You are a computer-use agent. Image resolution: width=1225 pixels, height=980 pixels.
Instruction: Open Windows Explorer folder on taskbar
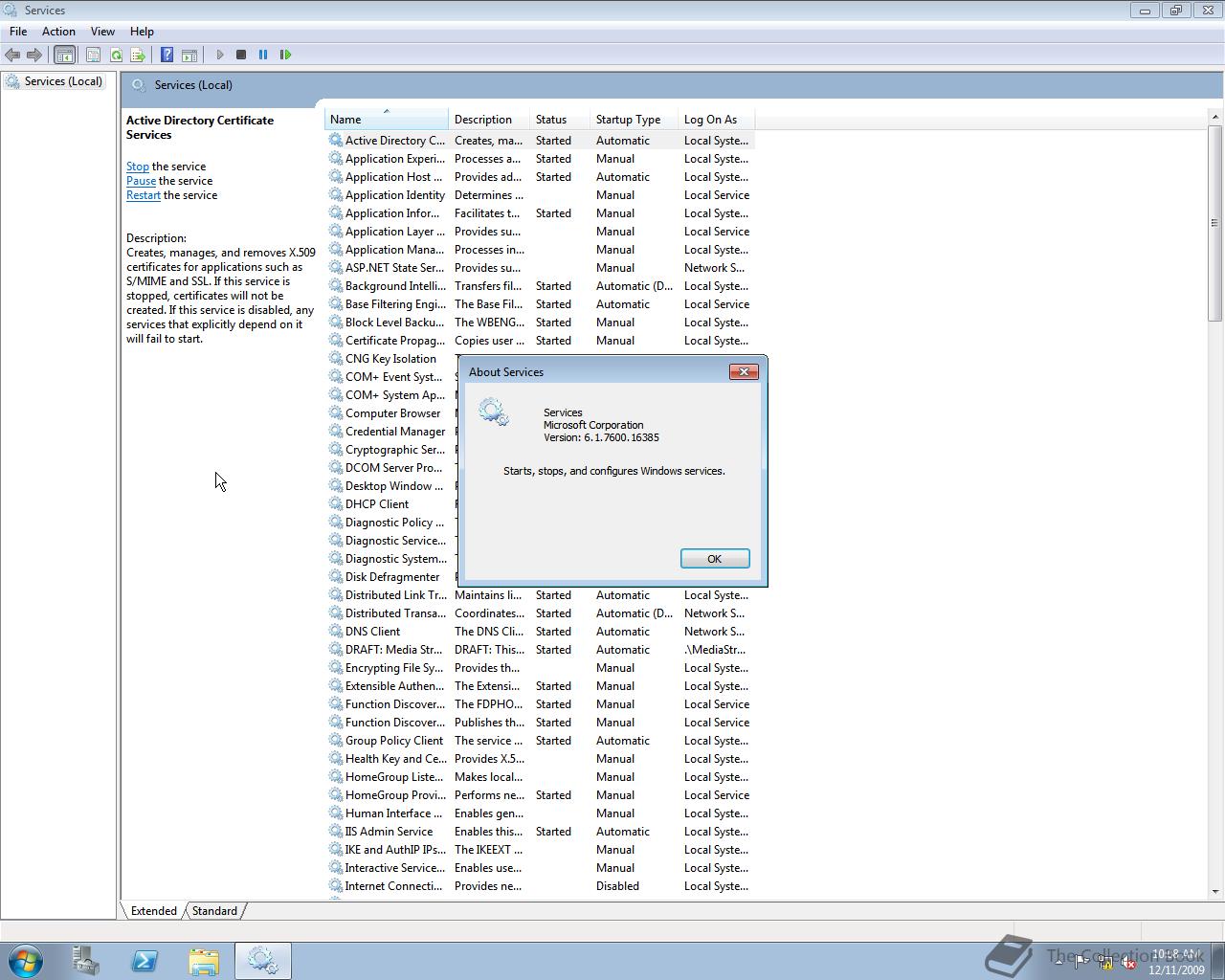tap(204, 960)
